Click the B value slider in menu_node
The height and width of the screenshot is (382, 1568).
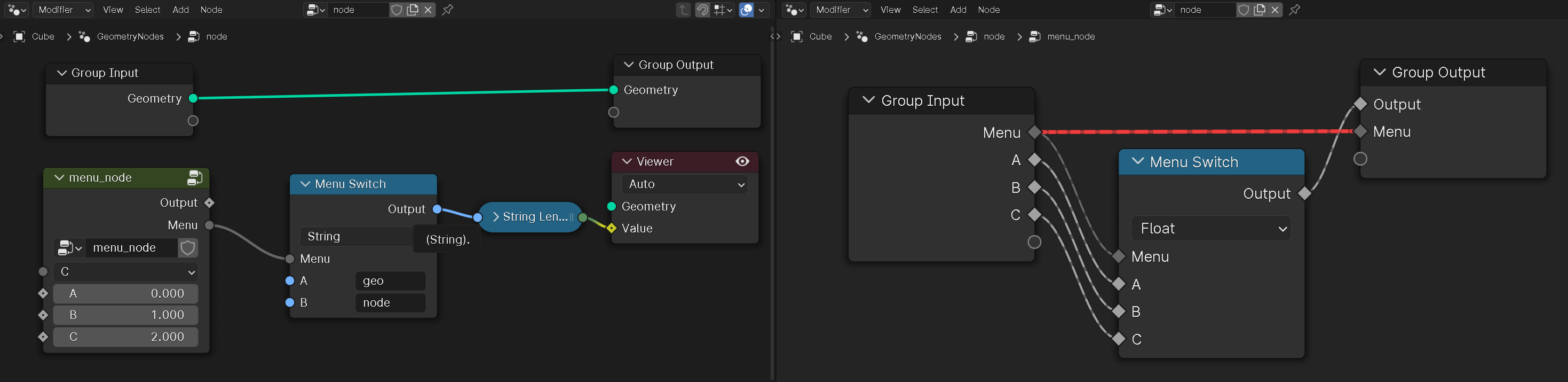(125, 315)
